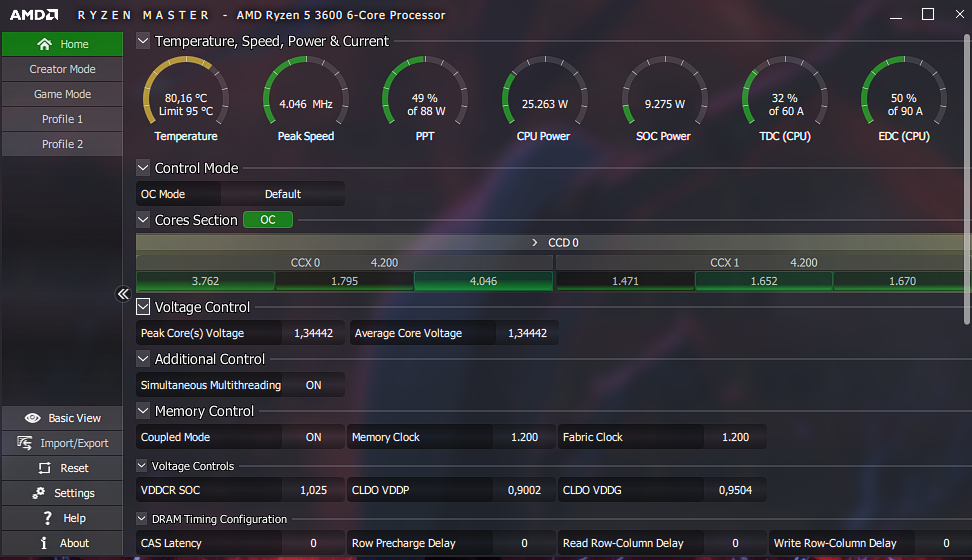Click the Reset icon in sidebar
Viewport: 972px width, 560px height.
pos(45,468)
